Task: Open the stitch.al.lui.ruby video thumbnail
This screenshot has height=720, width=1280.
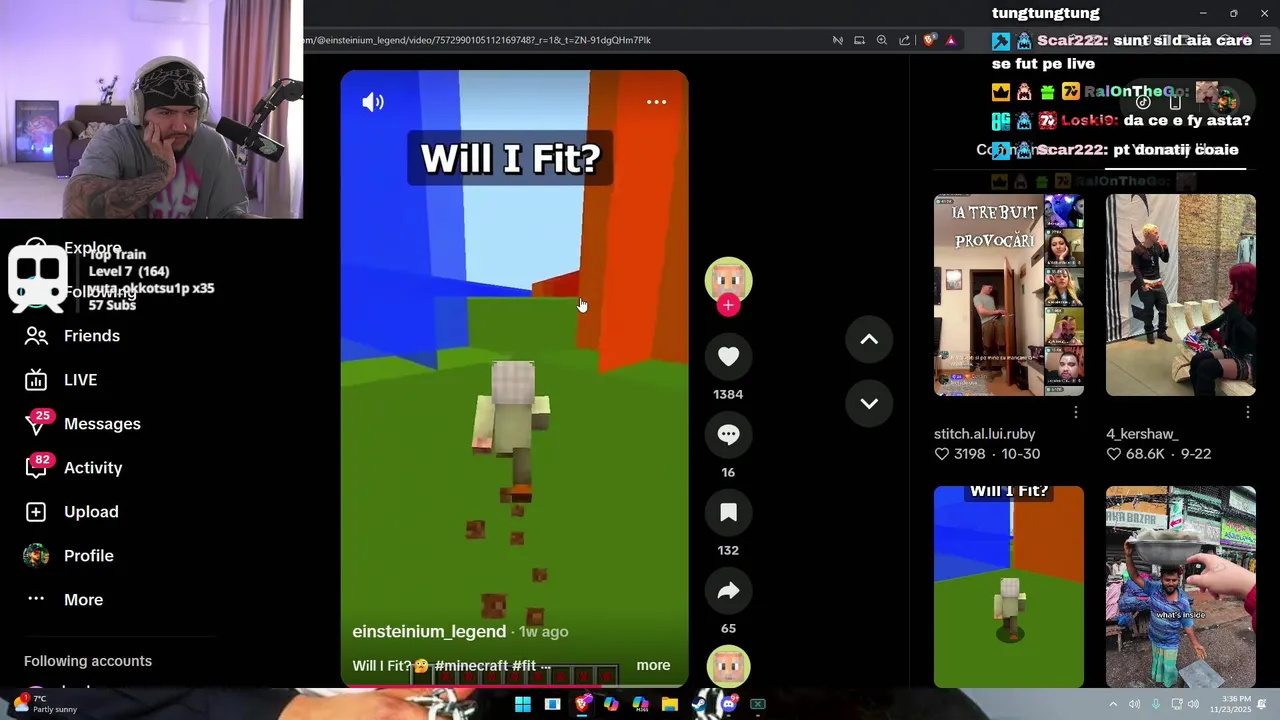Action: click(x=1009, y=296)
